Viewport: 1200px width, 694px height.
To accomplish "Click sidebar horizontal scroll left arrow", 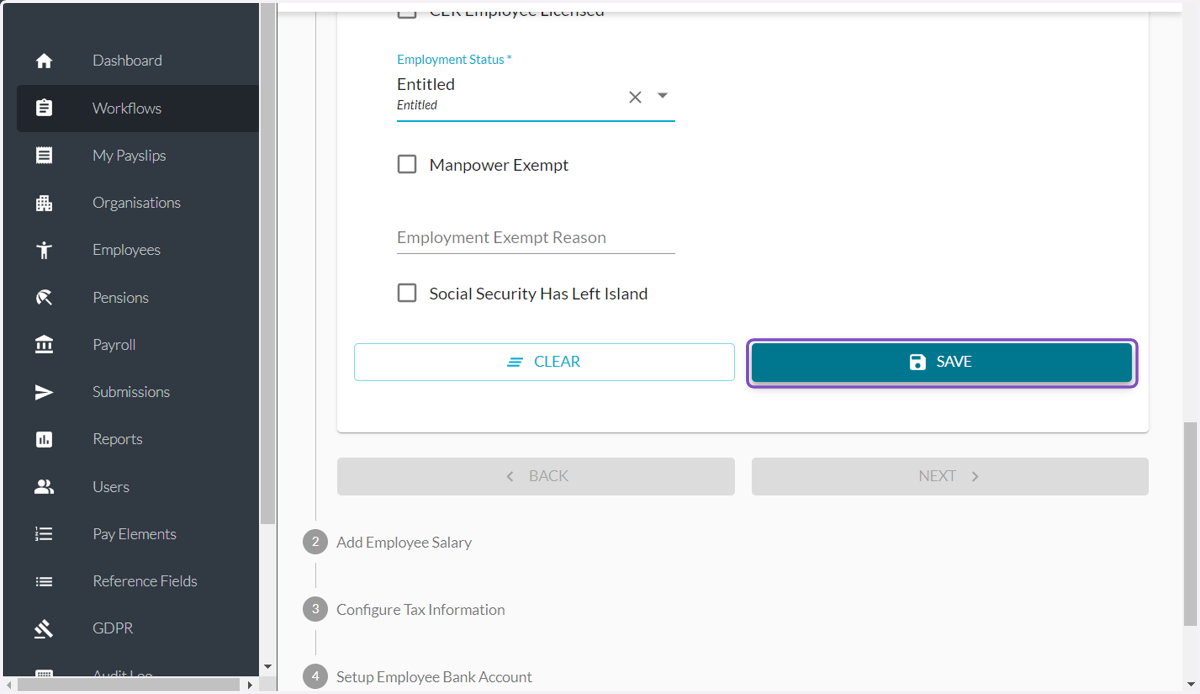I will 10,685.
